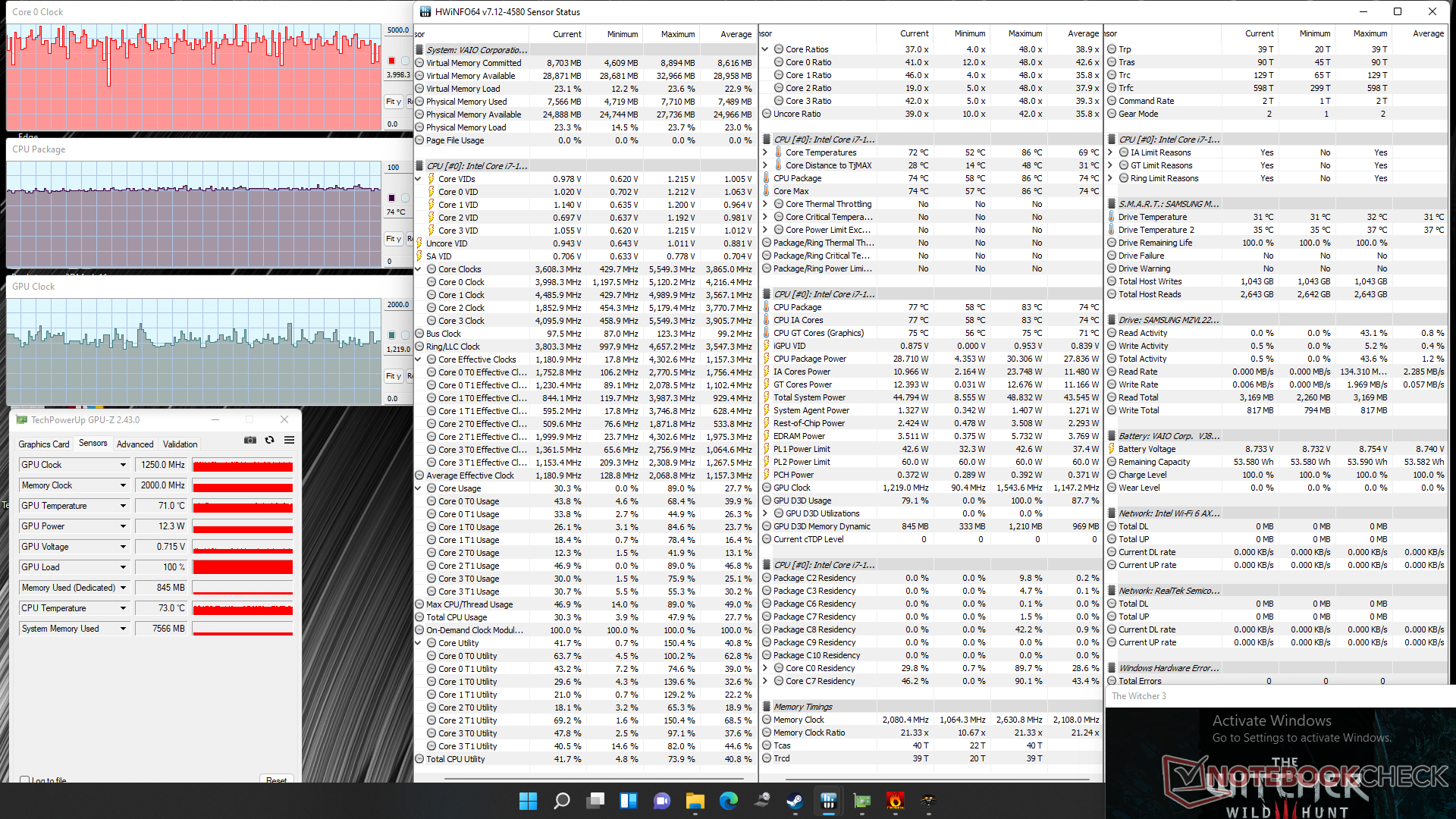Switch to the Graphics Card tab

pyautogui.click(x=44, y=444)
